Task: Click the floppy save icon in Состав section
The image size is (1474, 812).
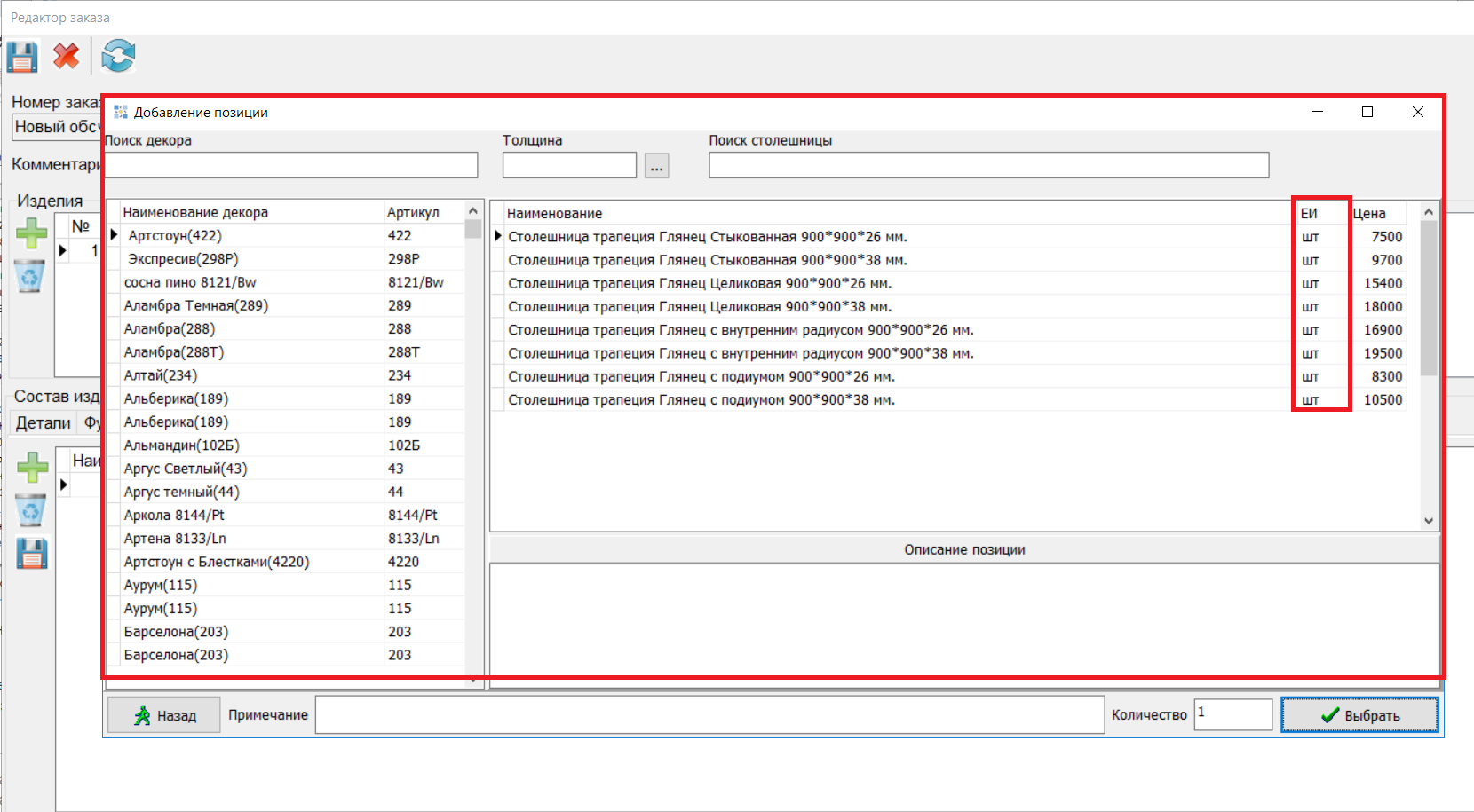Action: point(32,554)
